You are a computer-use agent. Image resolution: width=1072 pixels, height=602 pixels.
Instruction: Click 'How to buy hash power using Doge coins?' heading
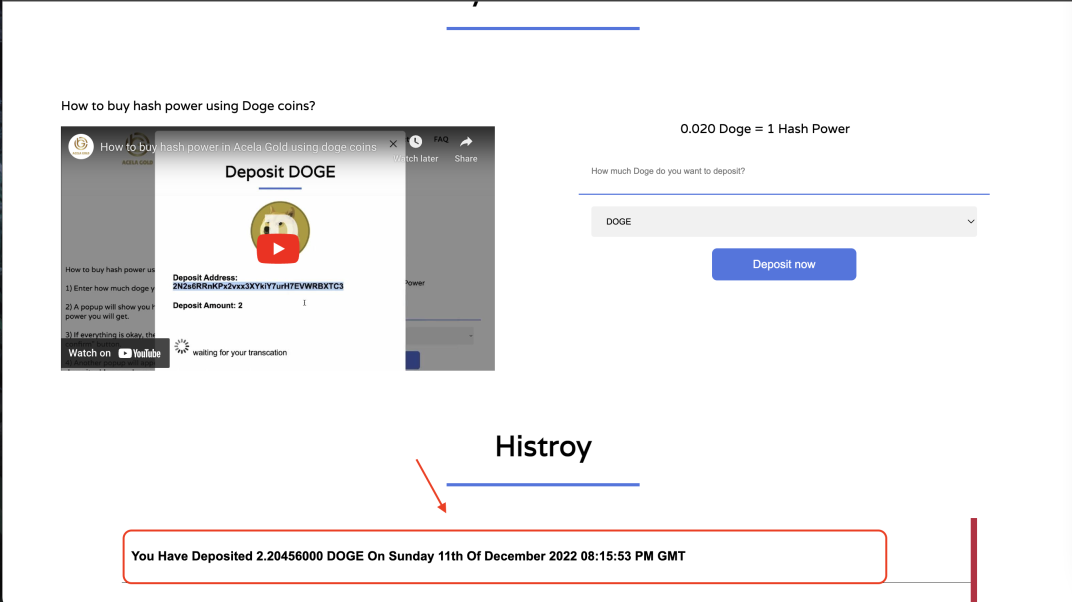tap(188, 106)
